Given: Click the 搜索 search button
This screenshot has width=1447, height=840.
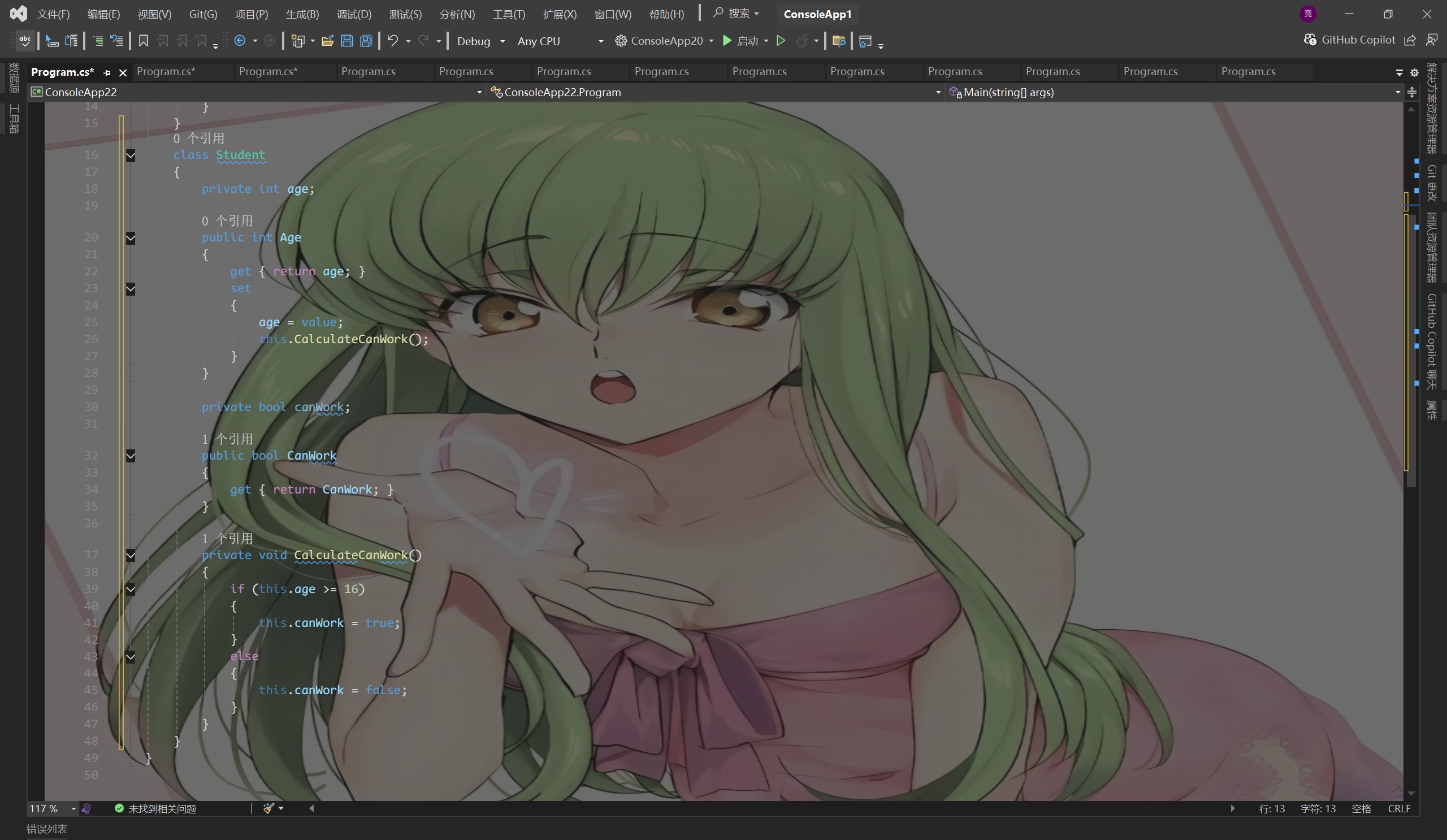Looking at the screenshot, I should click(737, 13).
